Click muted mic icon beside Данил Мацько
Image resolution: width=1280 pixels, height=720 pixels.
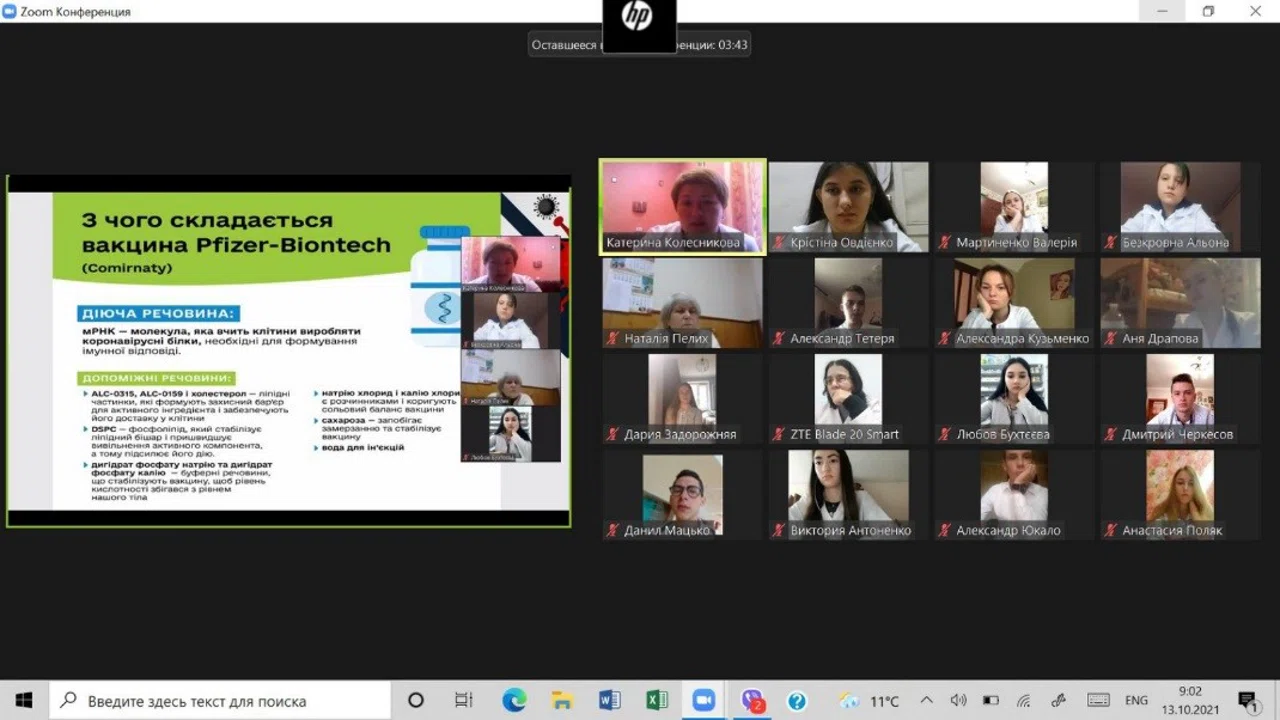(x=613, y=531)
